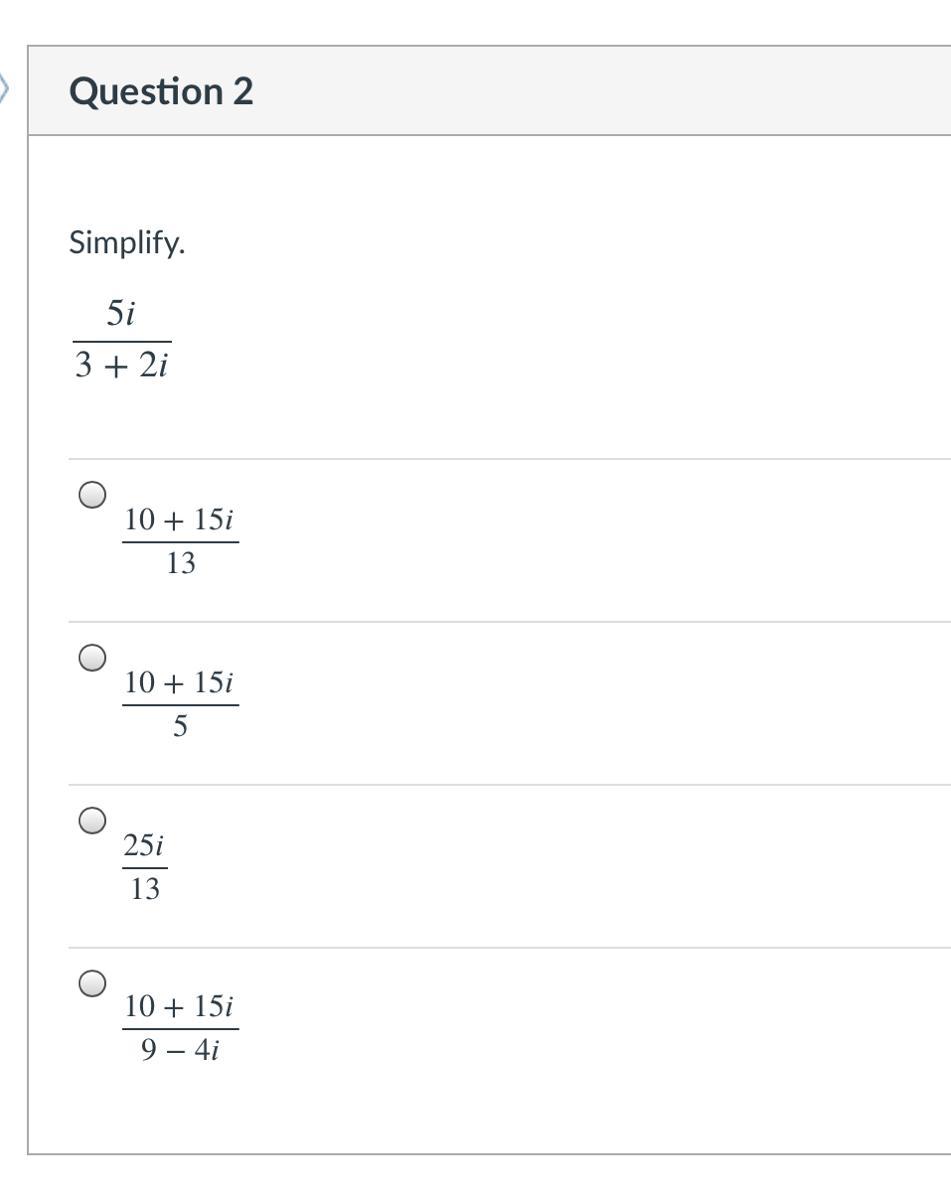This screenshot has height=1200, width=951.
Task: Click the fraction bar in the 25i/13 answer
Action: tap(144, 868)
